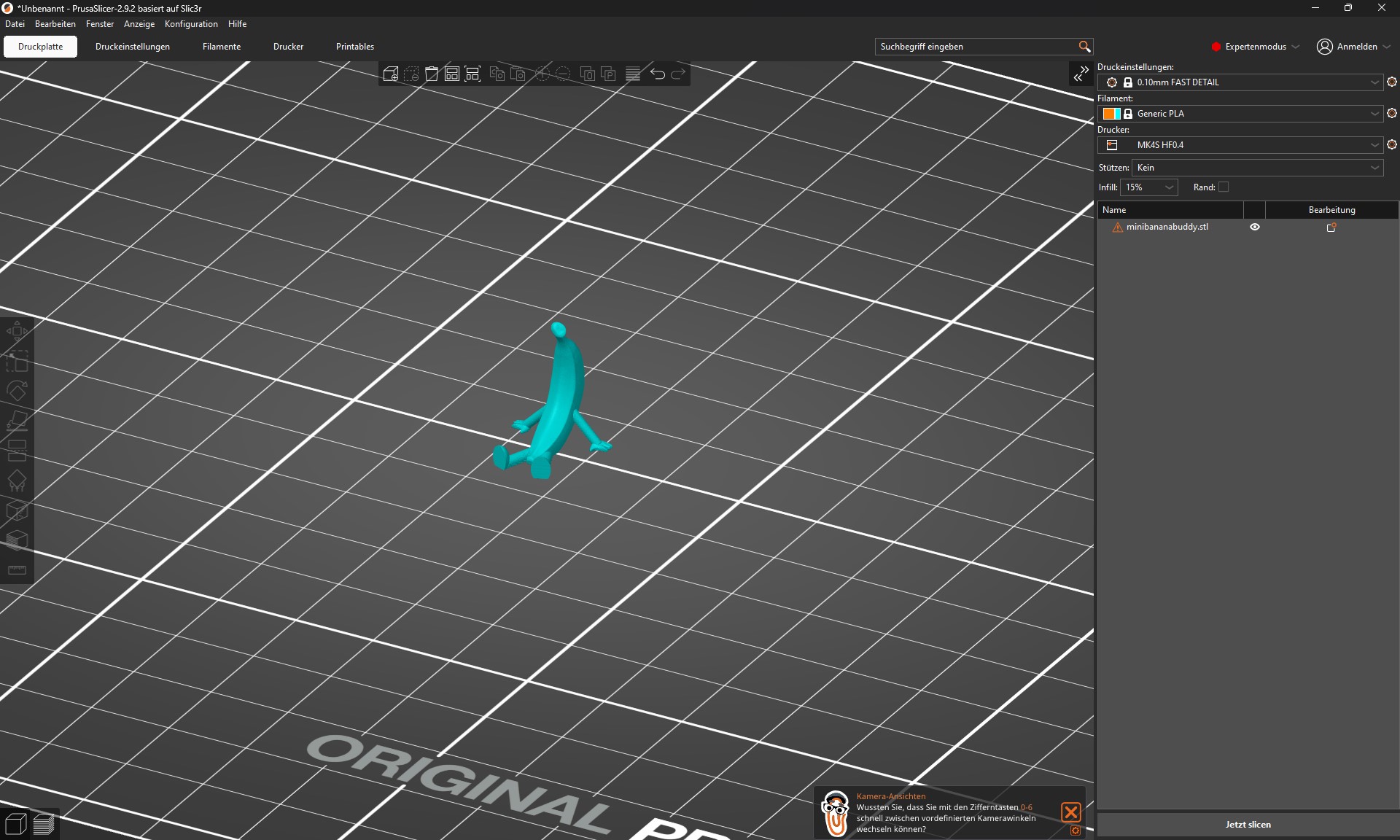Switch to the Druckeinstellungen tab
The width and height of the screenshot is (1400, 840).
tap(133, 47)
